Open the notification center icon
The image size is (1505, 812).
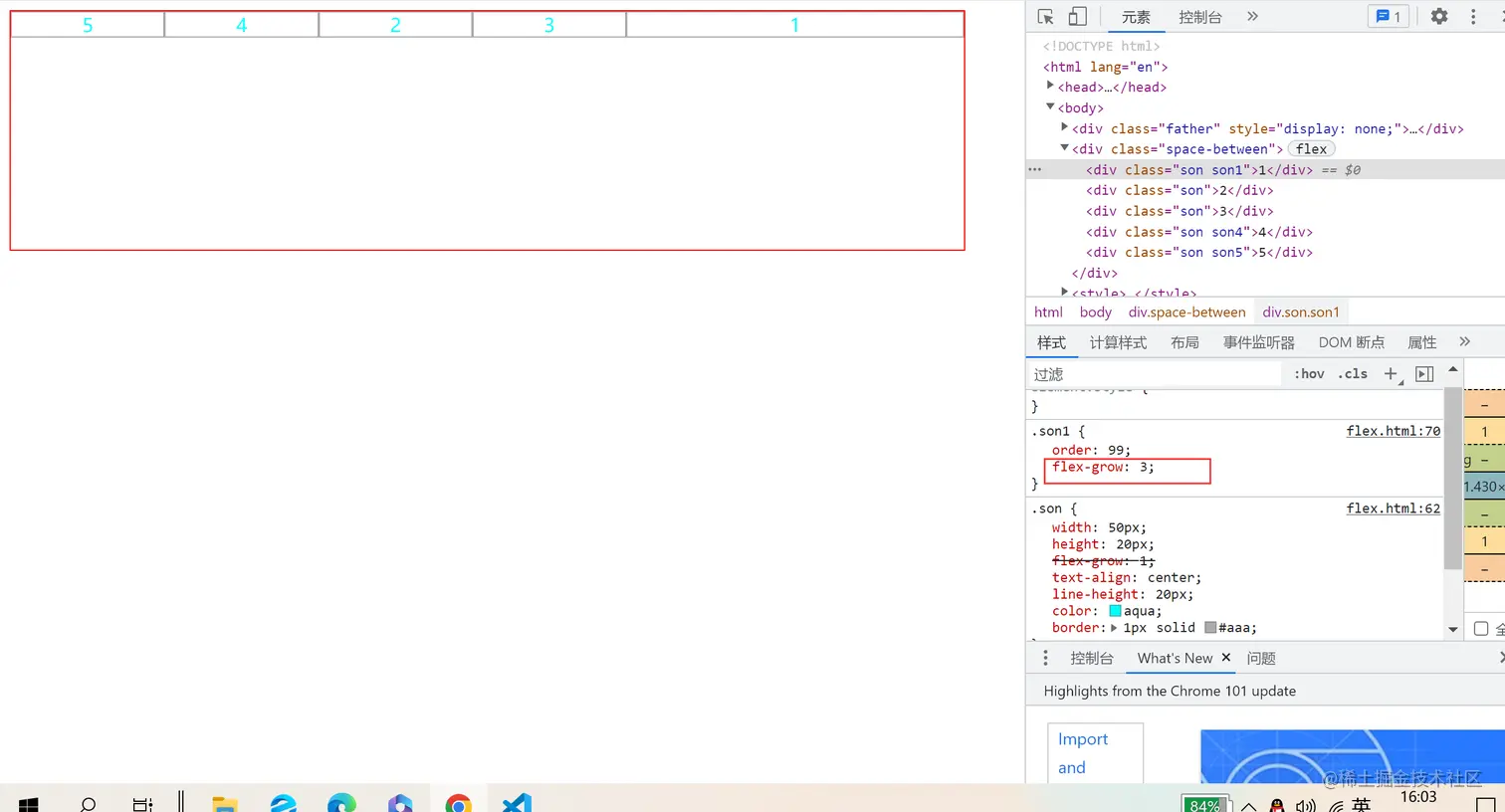point(1485,805)
